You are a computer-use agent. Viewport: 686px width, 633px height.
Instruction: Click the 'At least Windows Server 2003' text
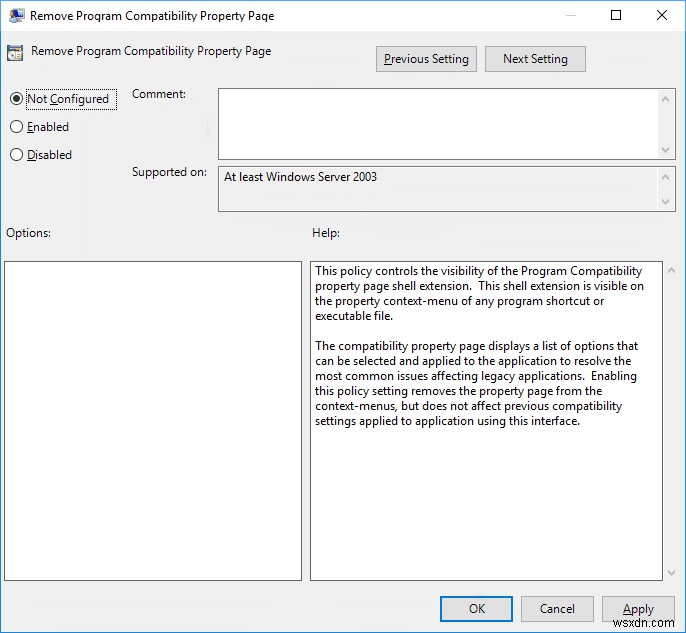[300, 177]
